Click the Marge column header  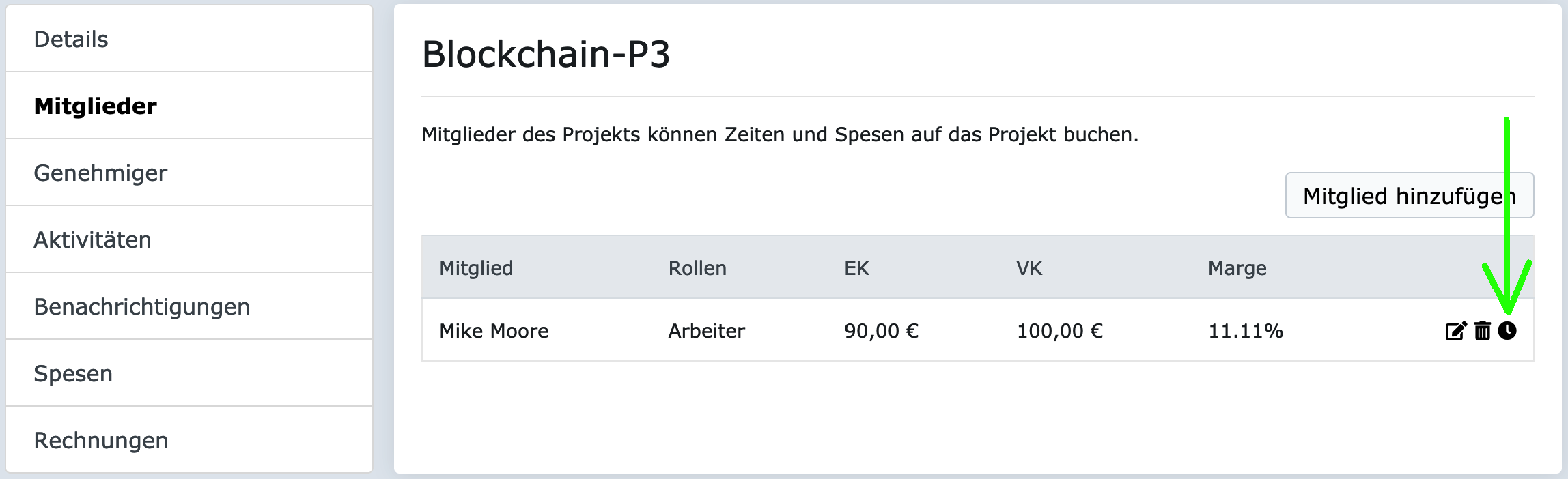click(1237, 268)
